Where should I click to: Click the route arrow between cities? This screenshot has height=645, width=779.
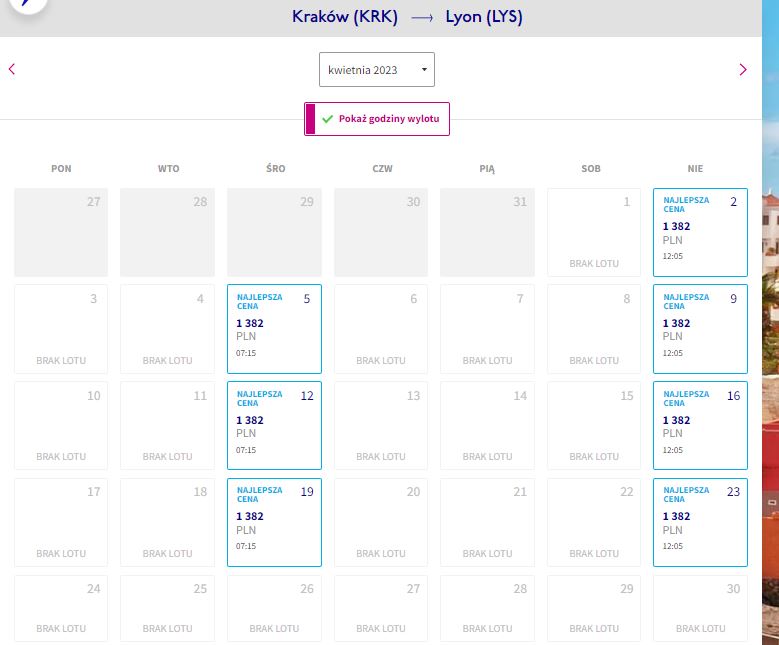(x=422, y=18)
